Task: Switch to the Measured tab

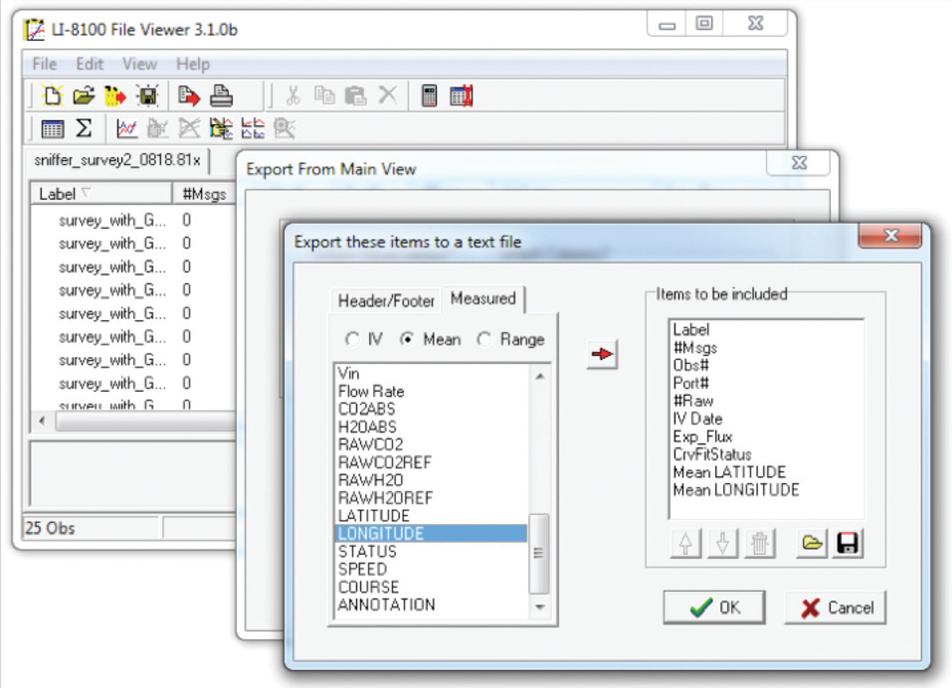Action: (483, 299)
